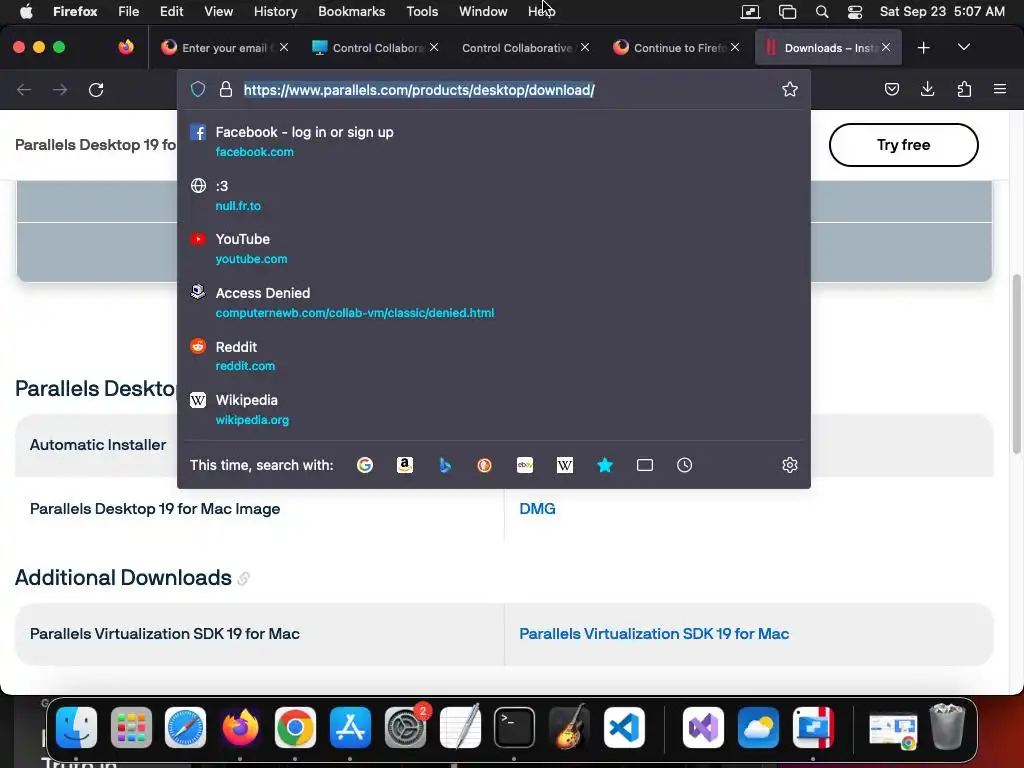Click Automatic Installer row text
1024x768 pixels.
point(98,445)
